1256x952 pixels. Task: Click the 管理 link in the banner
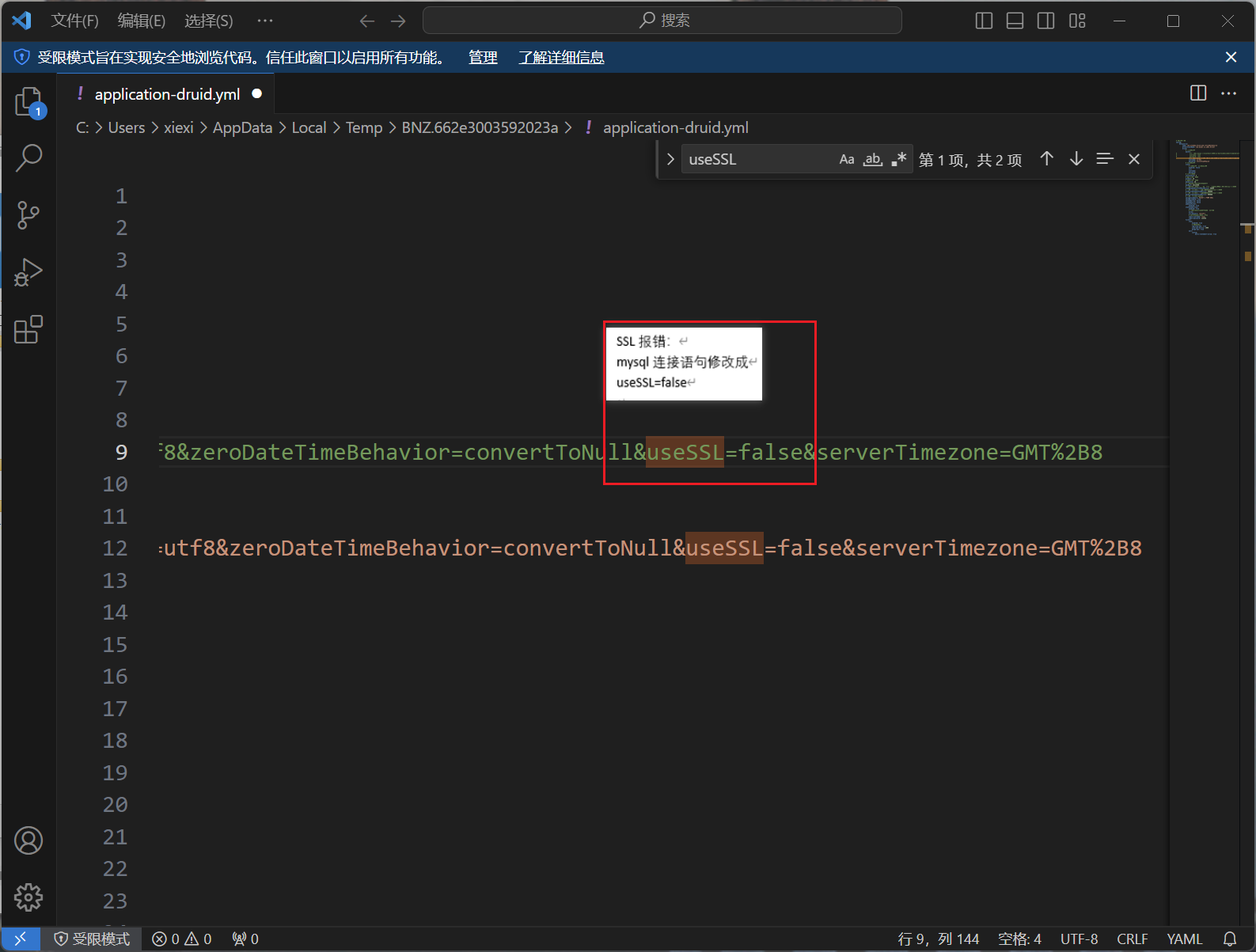tap(483, 57)
